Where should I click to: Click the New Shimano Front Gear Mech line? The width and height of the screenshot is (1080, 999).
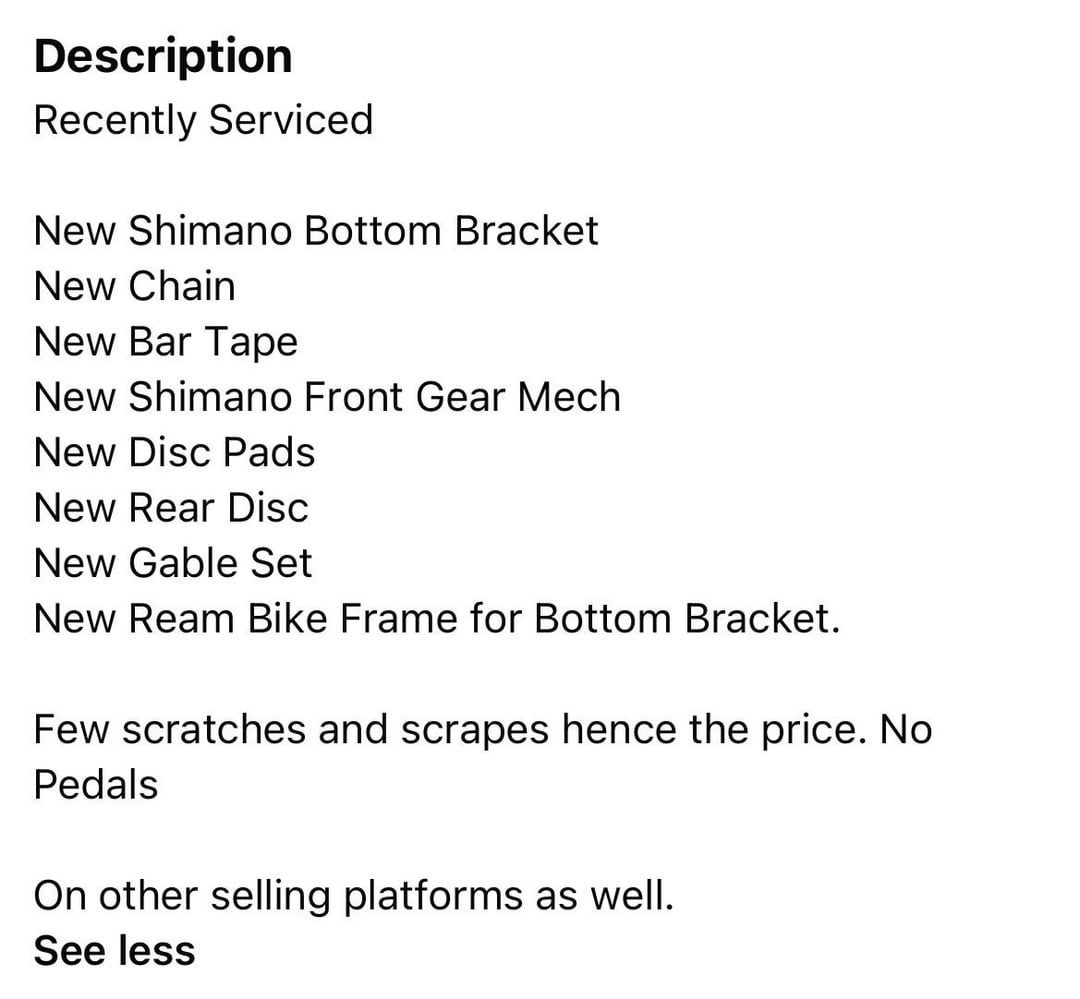(327, 398)
